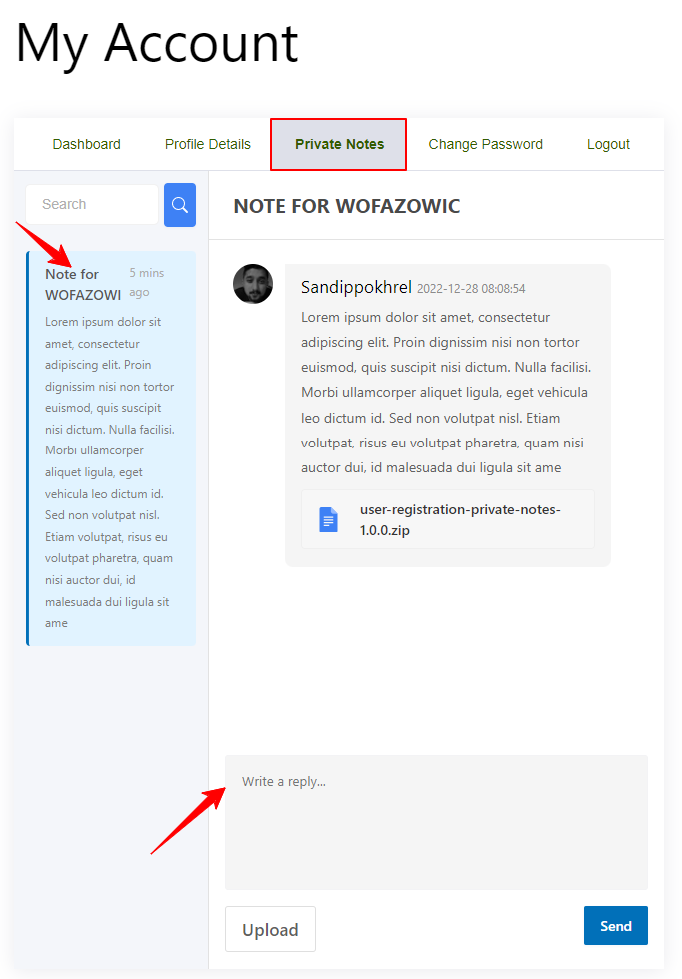
Task: Send the reply with Send button
Action: pos(616,925)
